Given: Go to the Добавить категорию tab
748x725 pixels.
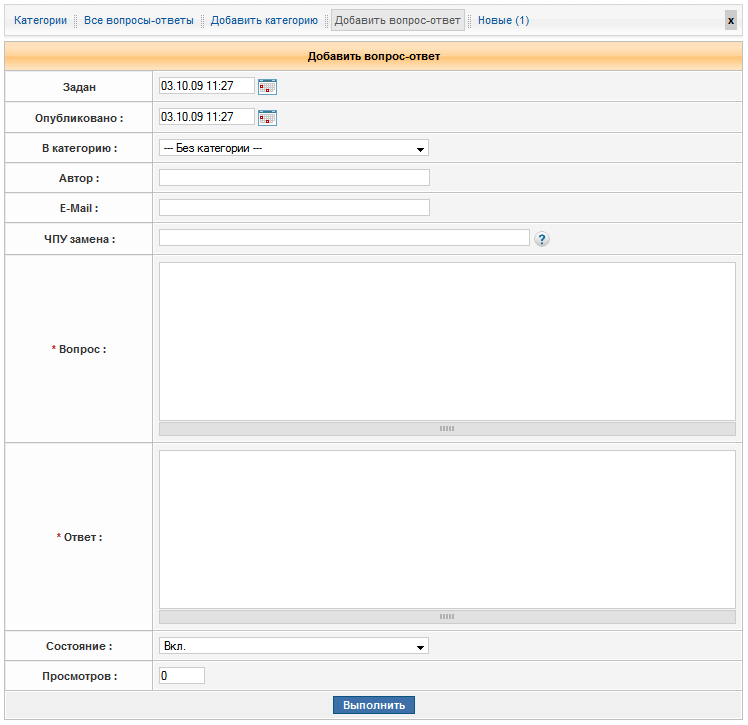Looking at the screenshot, I should 264,20.
